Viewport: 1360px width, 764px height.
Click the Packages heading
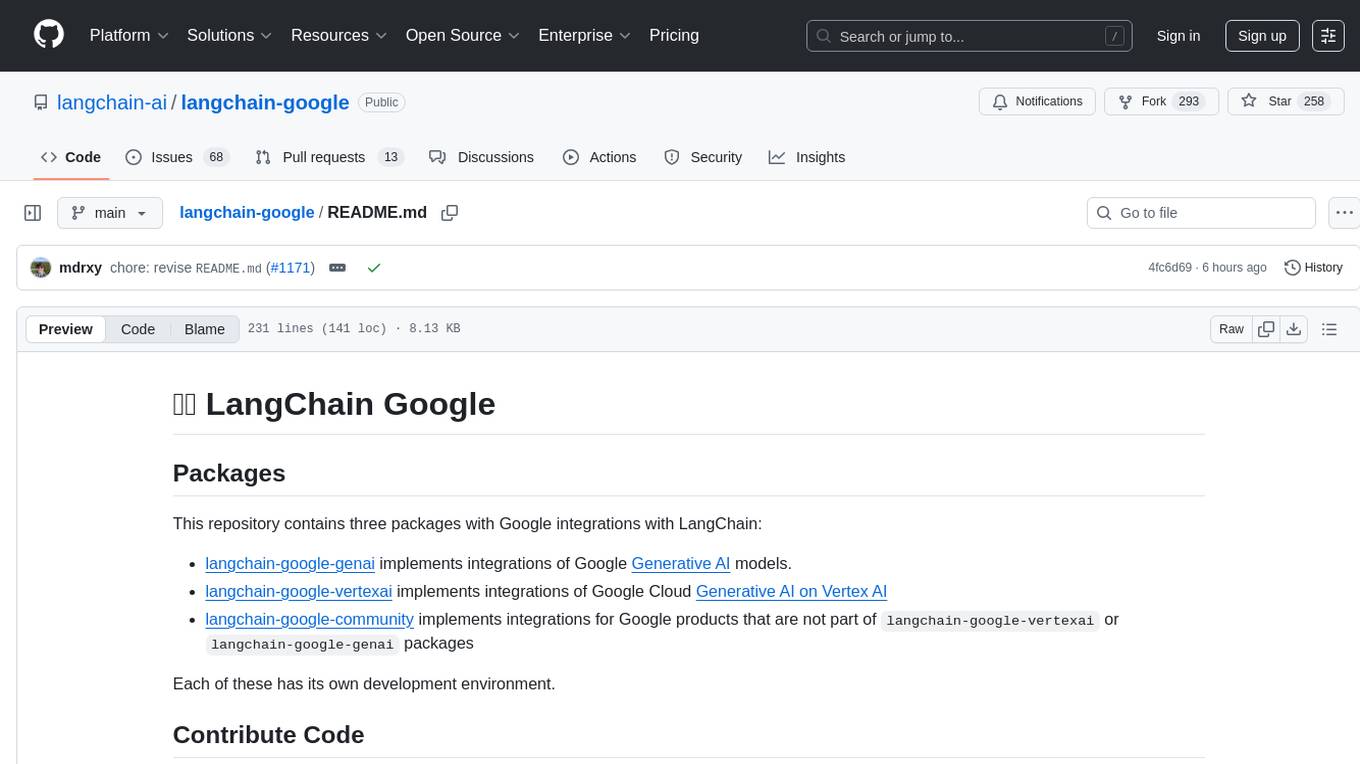[229, 473]
